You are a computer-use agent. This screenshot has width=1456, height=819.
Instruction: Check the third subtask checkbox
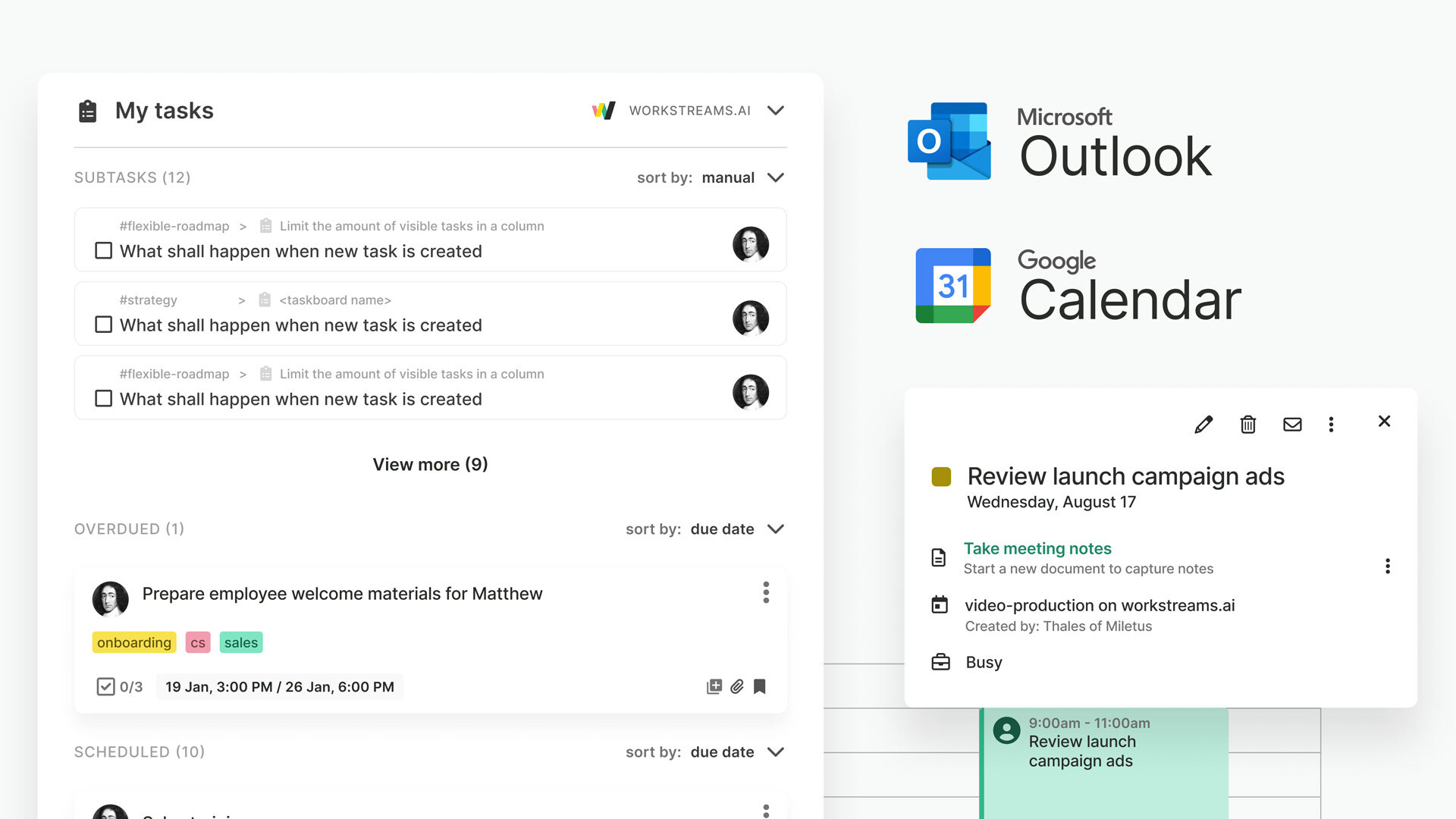104,398
